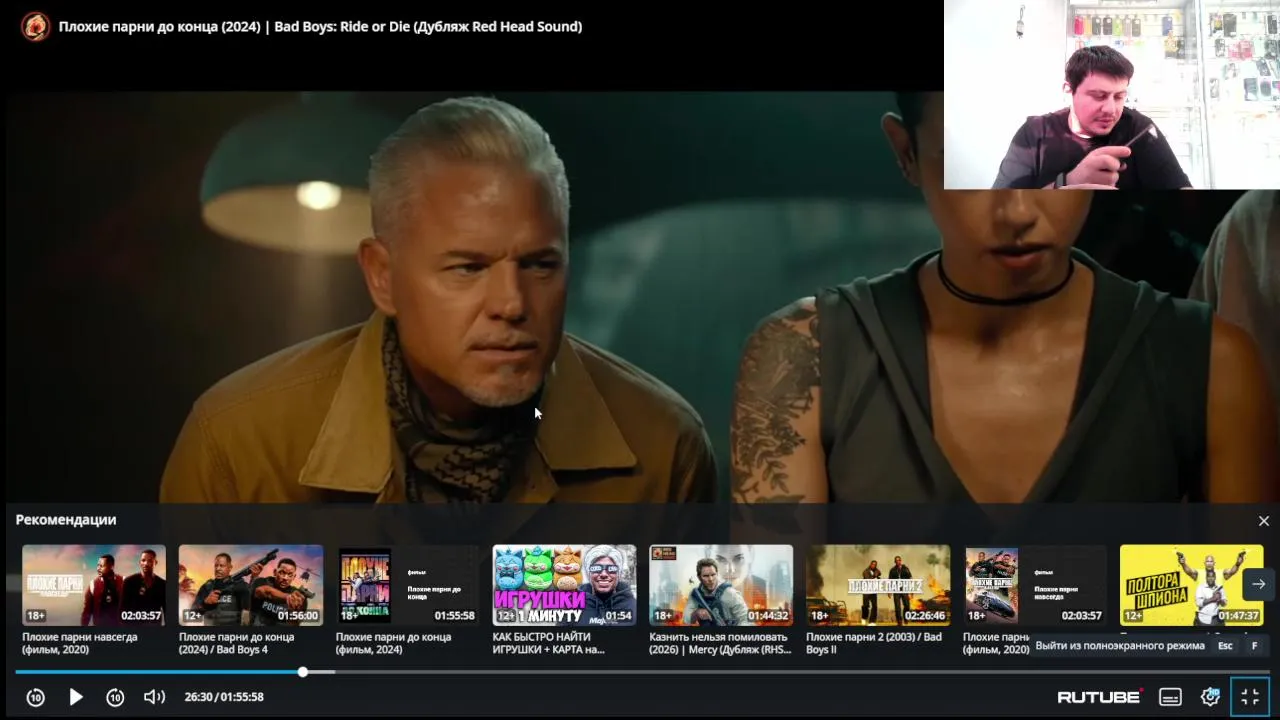This screenshot has height=720, width=1280.
Task: Click title Казнить нельзя помиловать (2026)
Action: pos(719,643)
